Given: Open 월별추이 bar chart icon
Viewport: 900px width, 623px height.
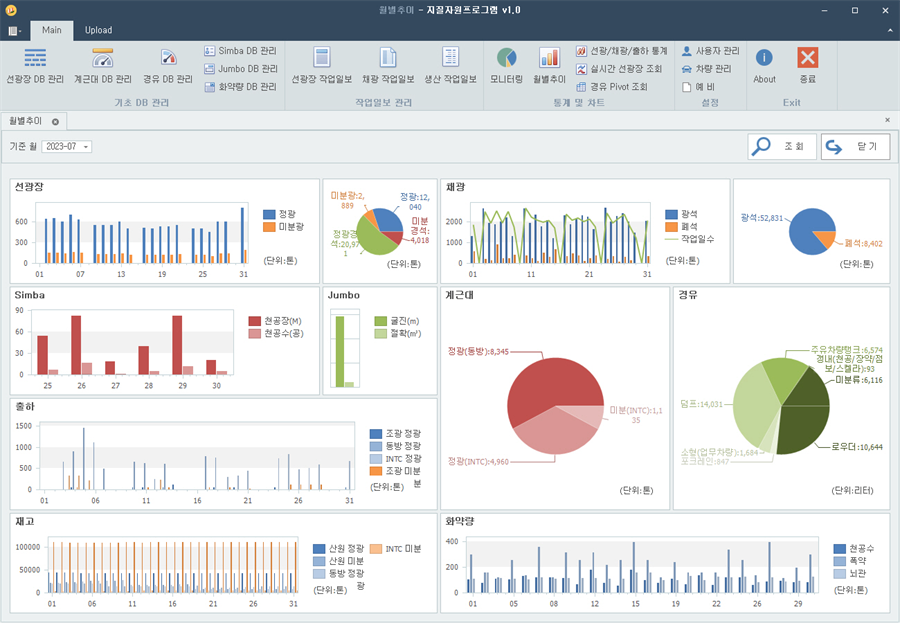Looking at the screenshot, I should 549,58.
